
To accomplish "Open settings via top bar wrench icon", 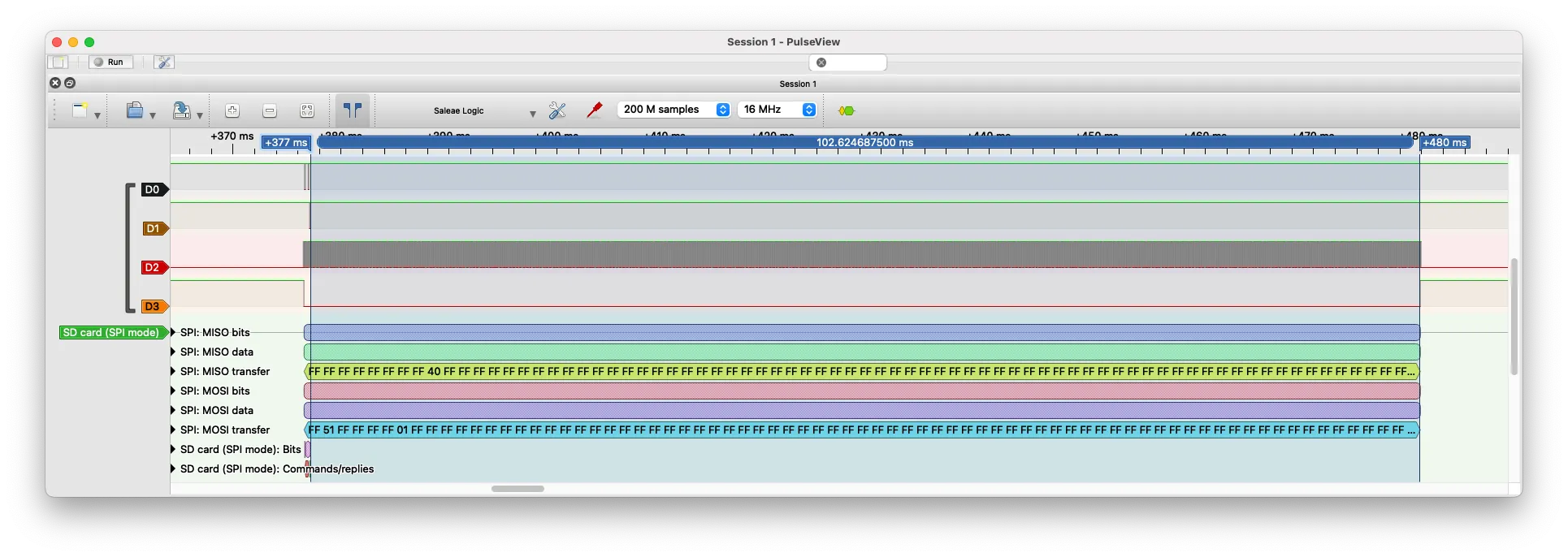I will pyautogui.click(x=163, y=62).
